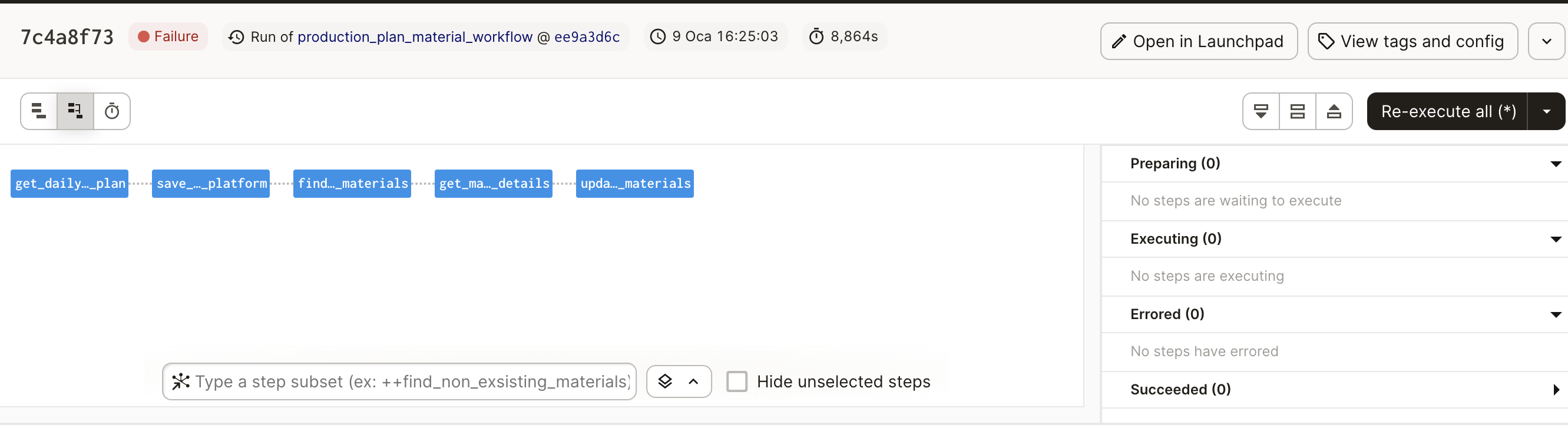Open the run actions dropdown at top right
Viewport: 1568px width, 438px height.
coord(1547,41)
